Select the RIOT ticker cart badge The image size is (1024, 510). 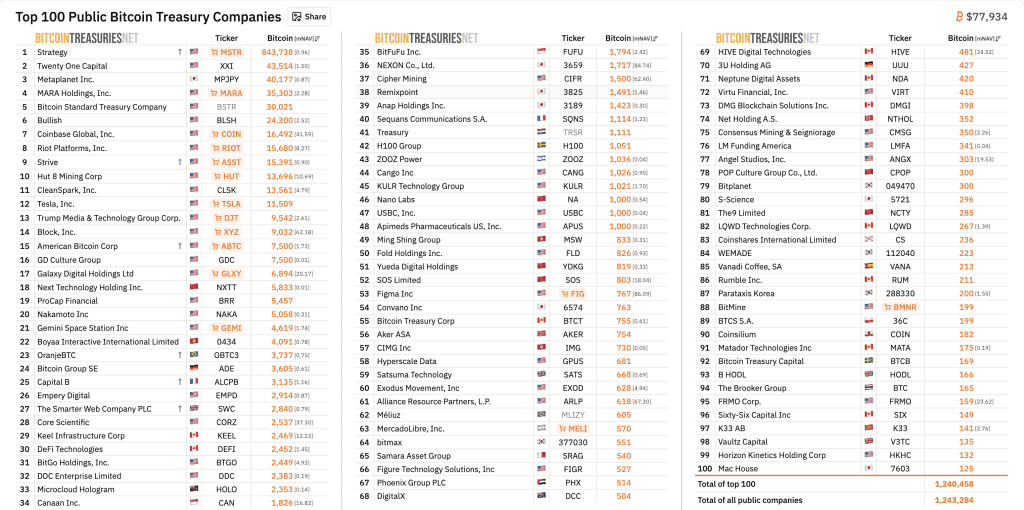click(x=227, y=148)
